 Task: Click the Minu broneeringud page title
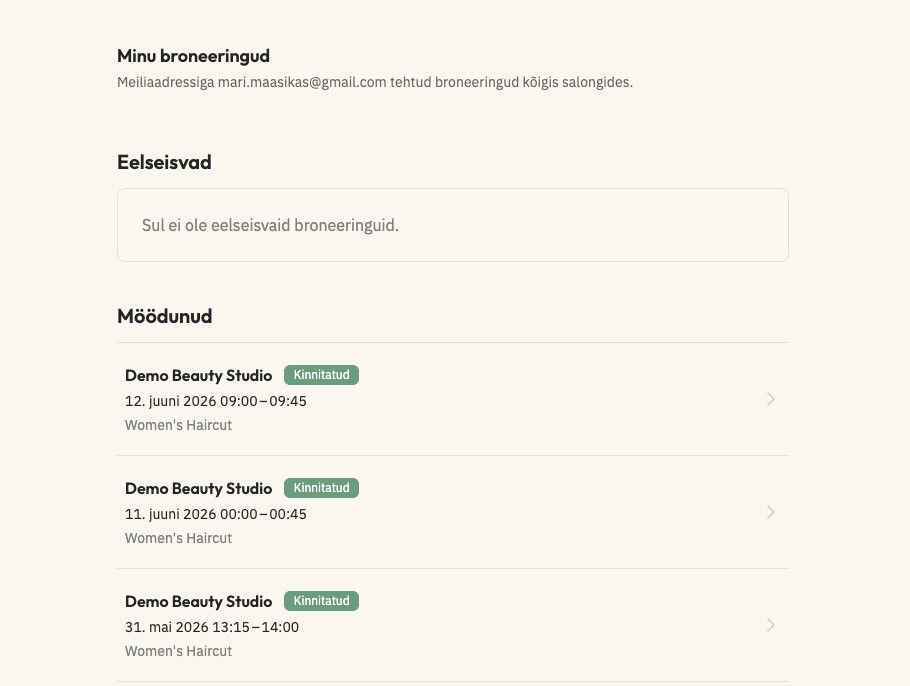[193, 56]
